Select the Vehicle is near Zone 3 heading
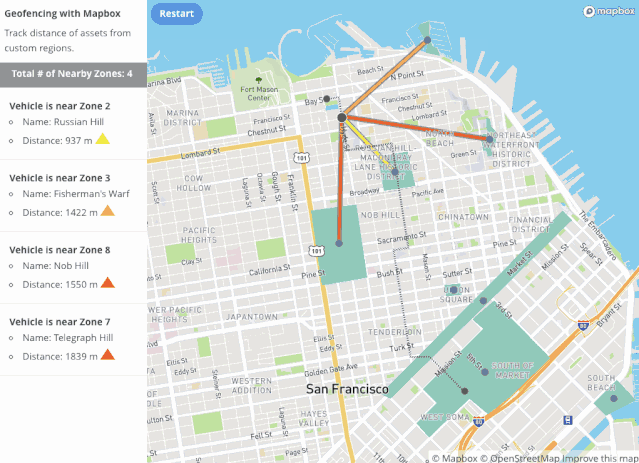Viewport: 639px width, 463px height. (59, 178)
